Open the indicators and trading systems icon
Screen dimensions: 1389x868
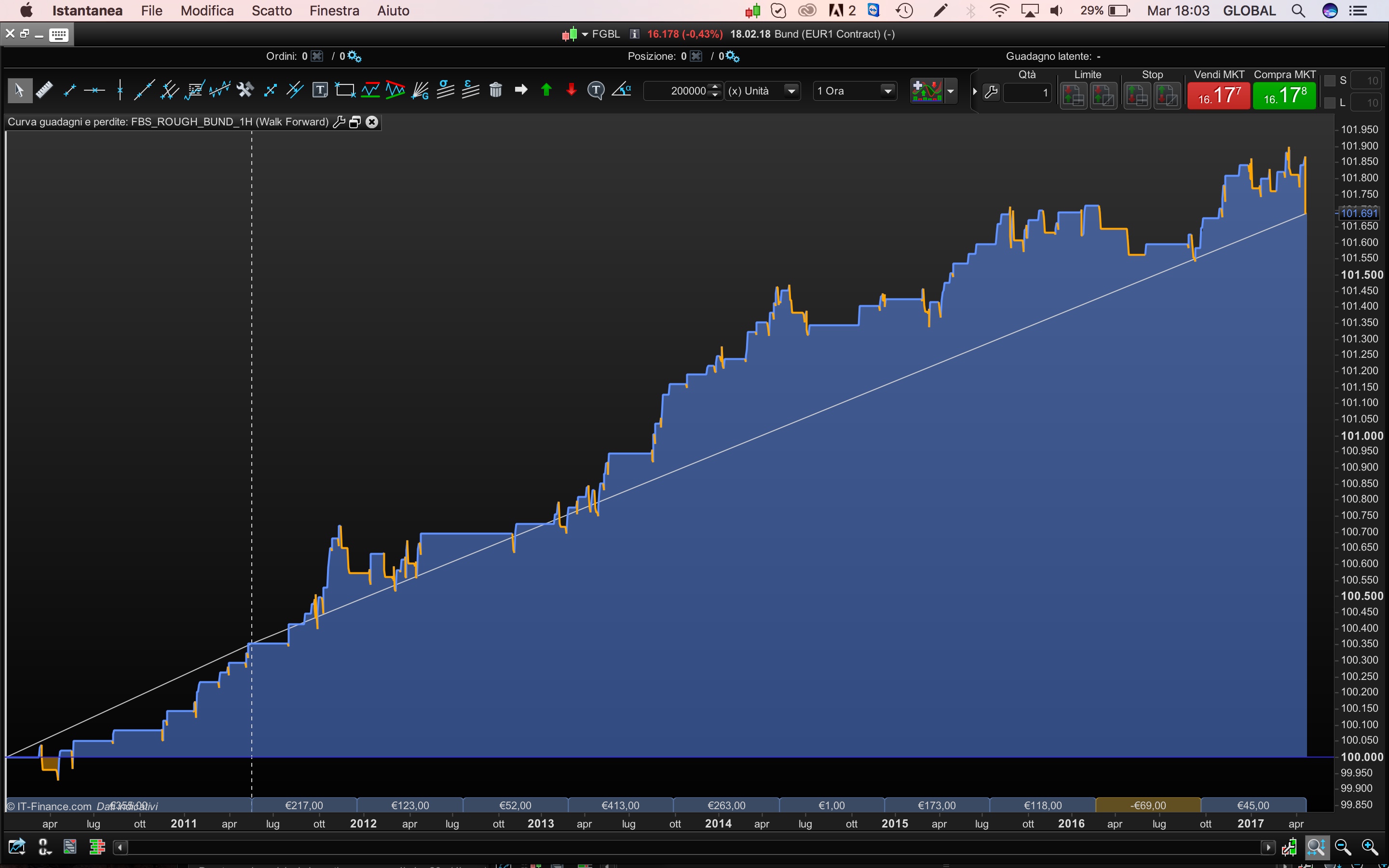click(926, 91)
